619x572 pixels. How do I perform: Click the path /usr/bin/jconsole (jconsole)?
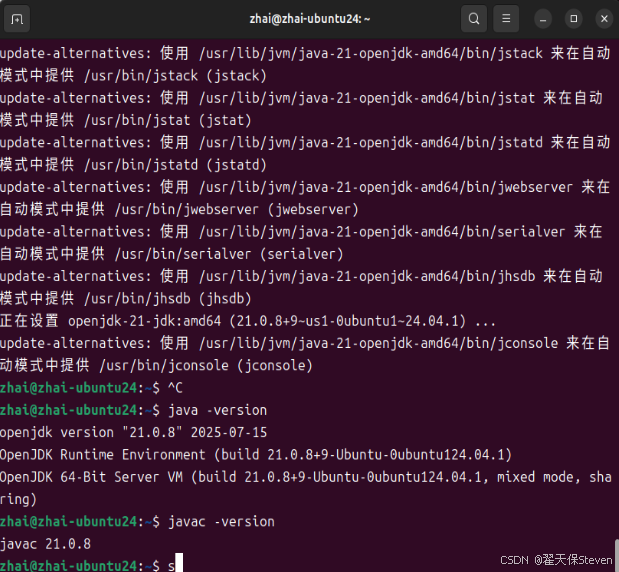click(x=206, y=366)
